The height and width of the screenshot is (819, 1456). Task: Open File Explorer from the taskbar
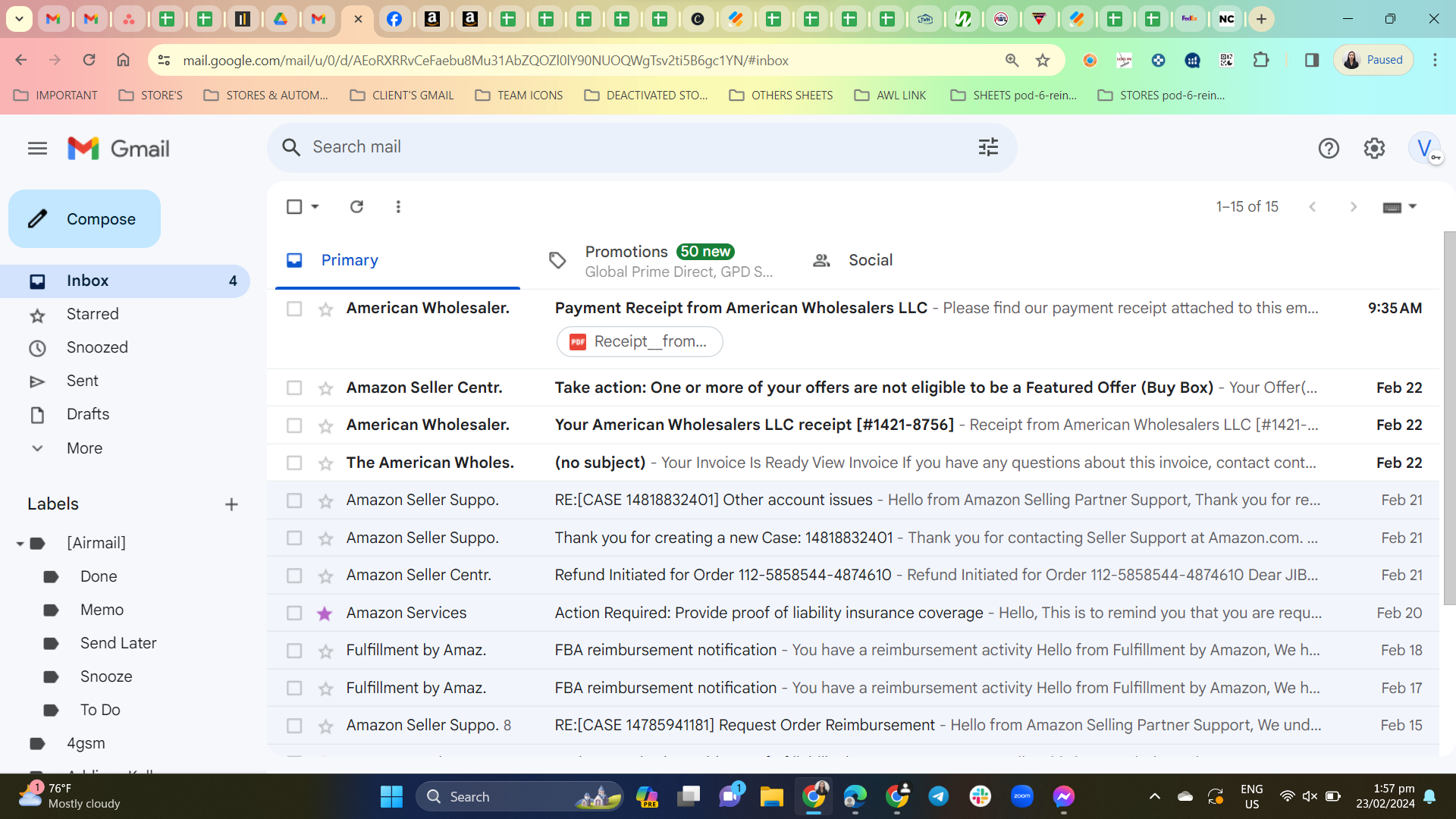[x=772, y=796]
